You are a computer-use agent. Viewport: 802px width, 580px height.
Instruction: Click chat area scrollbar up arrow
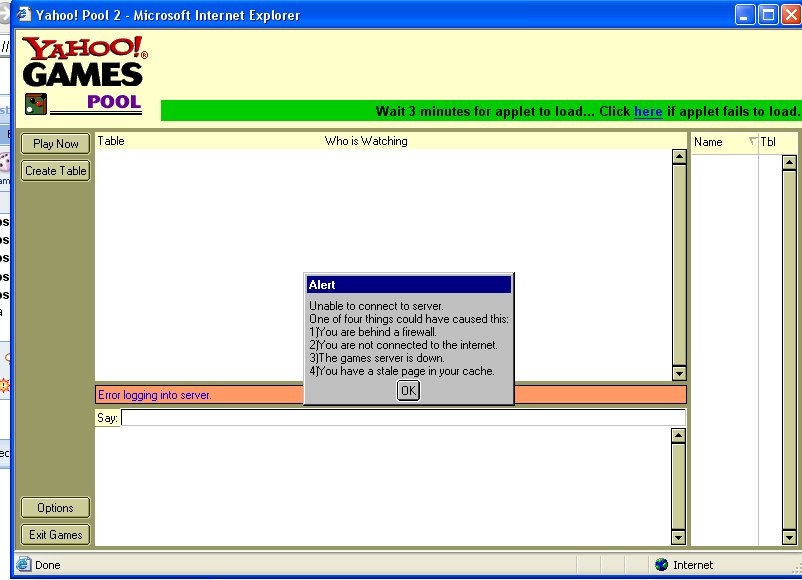678,436
